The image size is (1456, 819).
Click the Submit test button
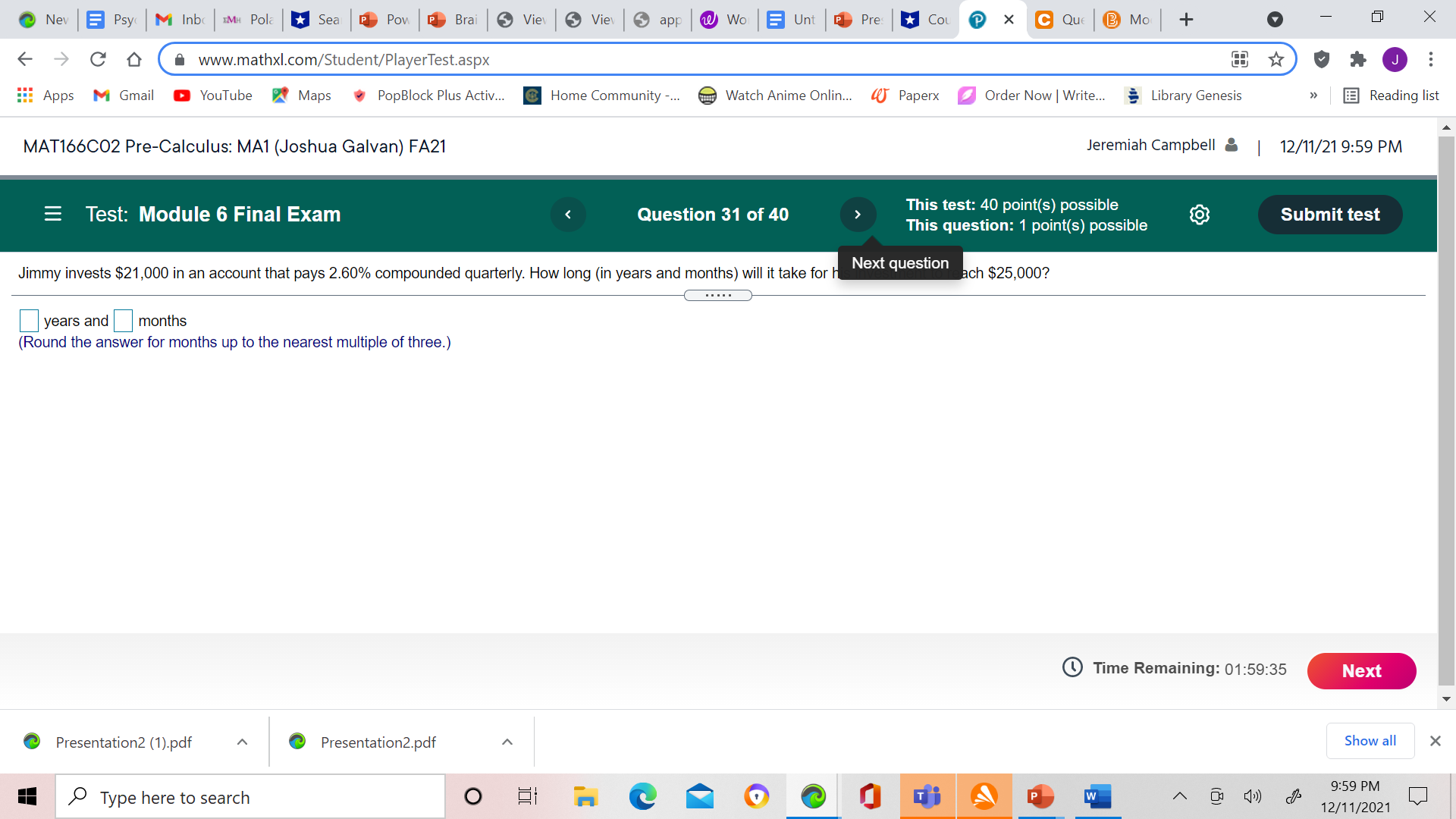click(1329, 215)
